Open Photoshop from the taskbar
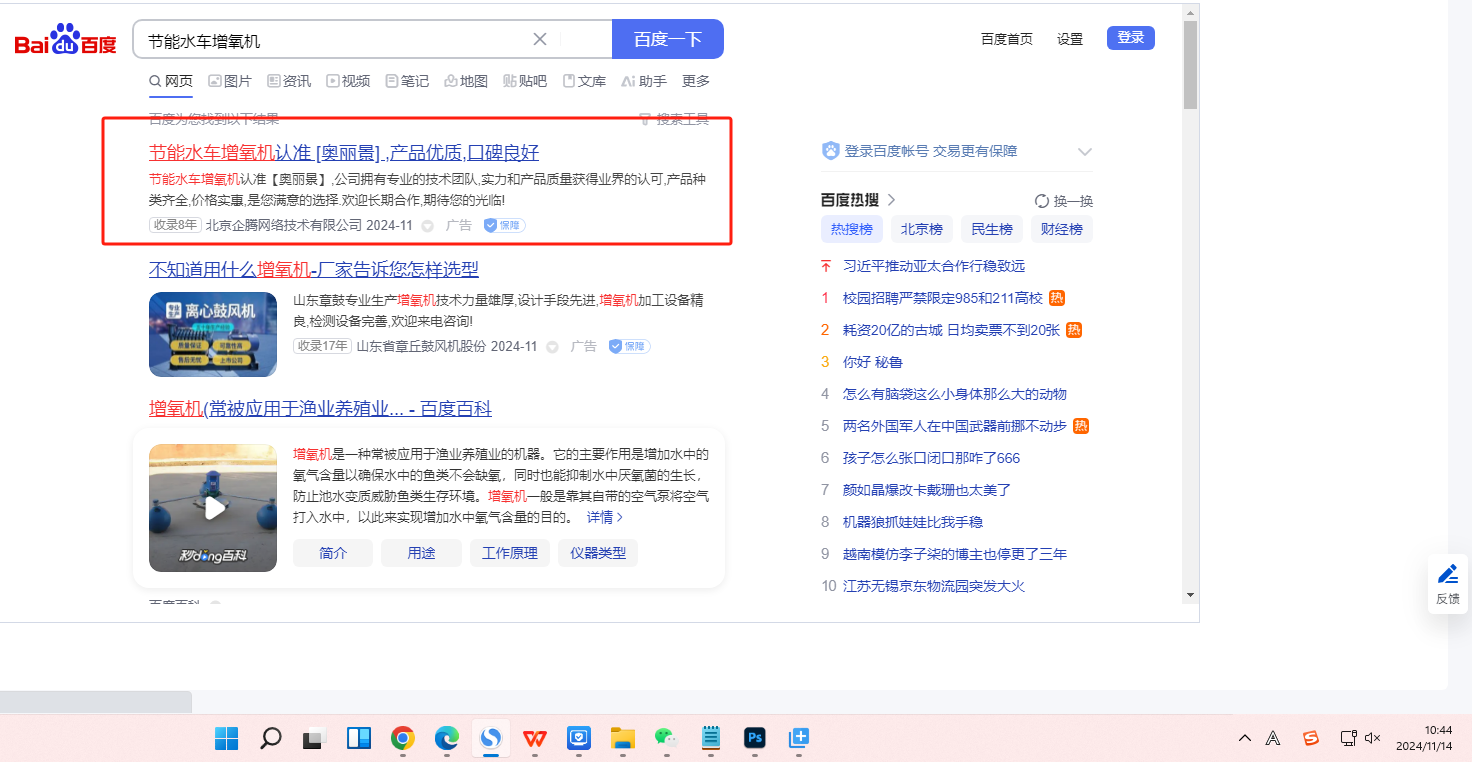Screen dimensions: 1472x762 (755, 739)
